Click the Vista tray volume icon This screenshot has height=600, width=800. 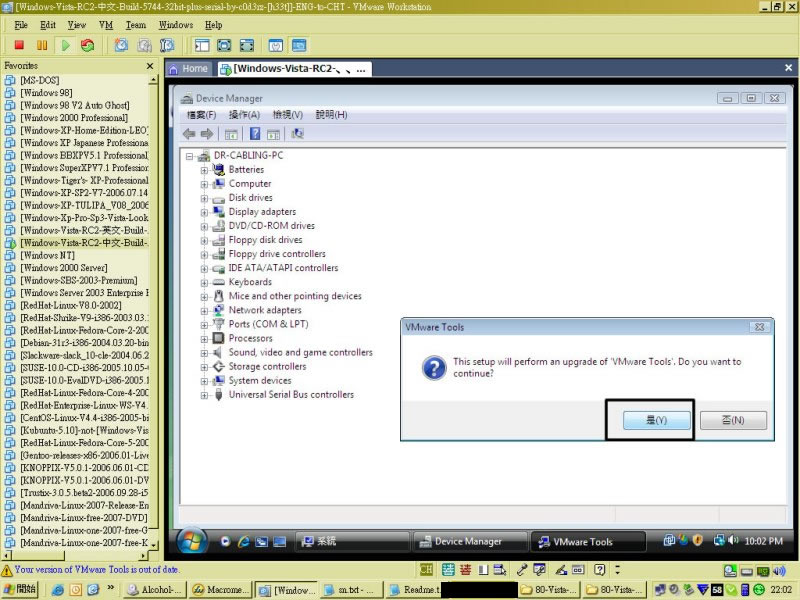click(733, 540)
